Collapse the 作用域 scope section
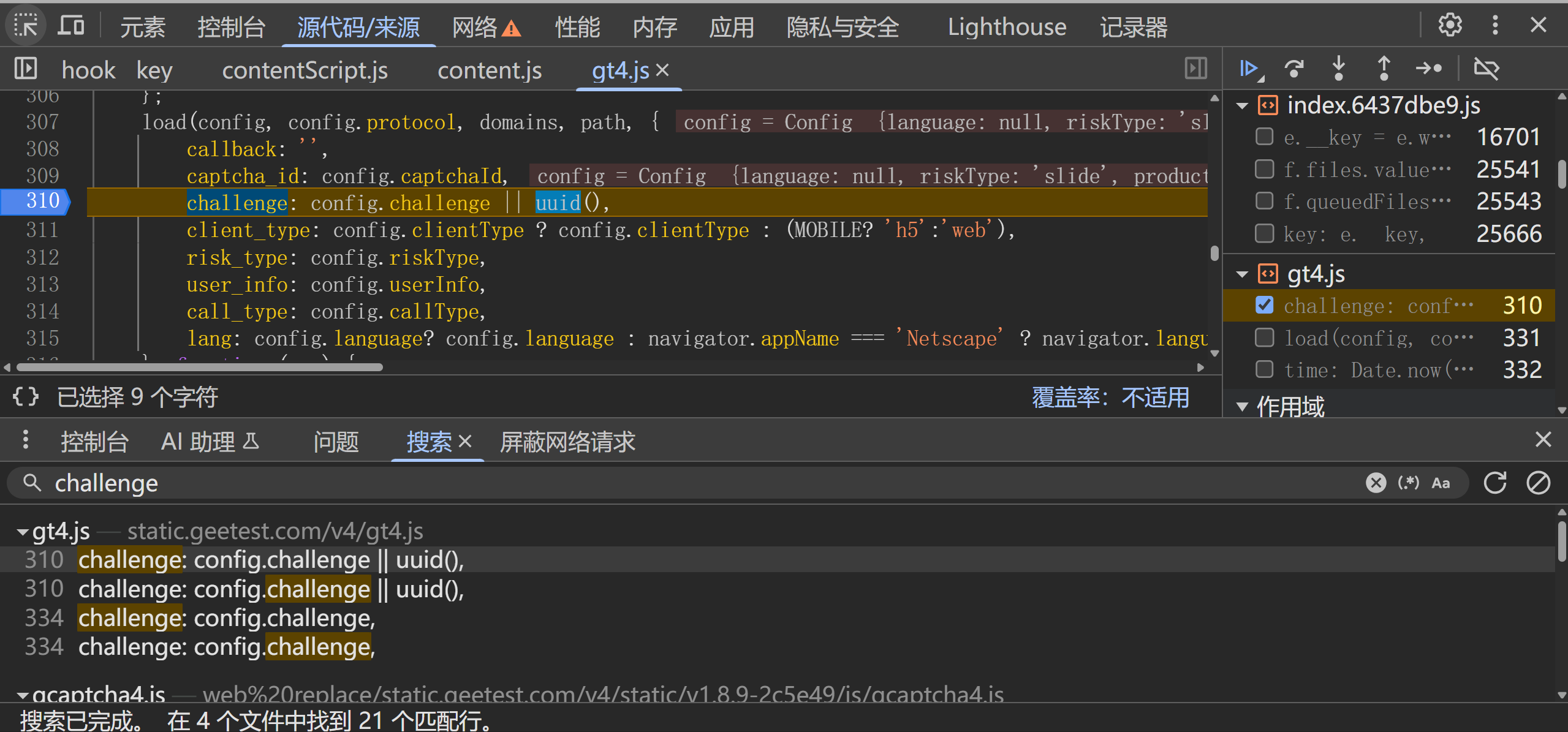This screenshot has height=732, width=1568. coord(1242,407)
